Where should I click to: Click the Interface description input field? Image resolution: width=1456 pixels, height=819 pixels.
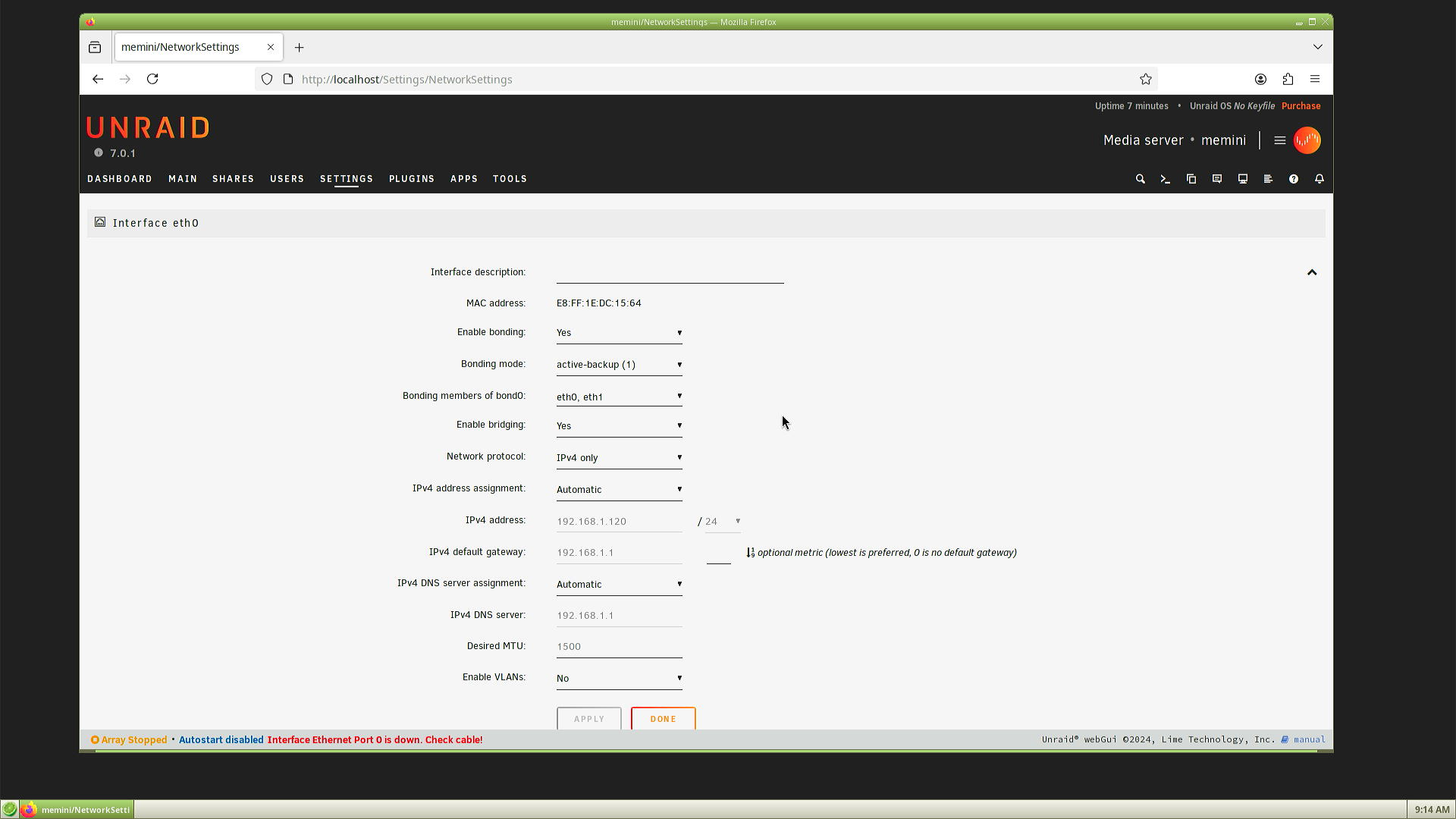[x=670, y=273]
